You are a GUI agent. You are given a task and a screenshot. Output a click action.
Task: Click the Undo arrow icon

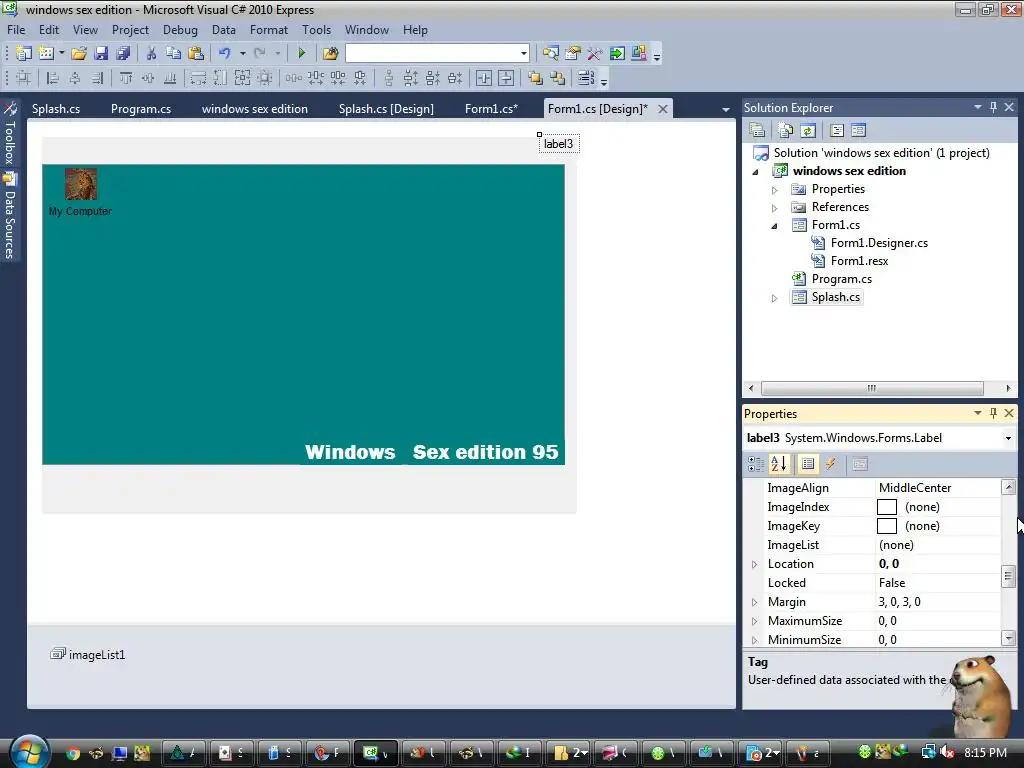coord(225,54)
